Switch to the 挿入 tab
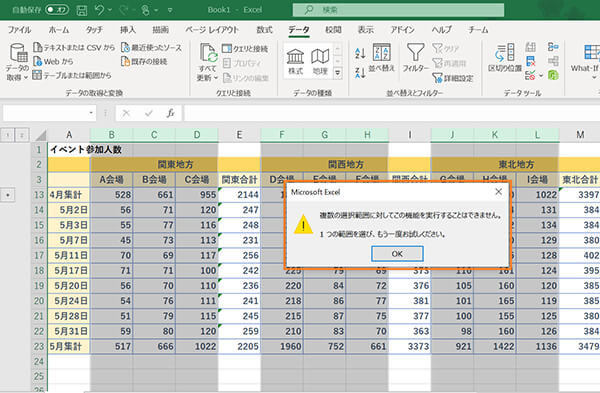This screenshot has height=393, width=600. click(x=127, y=30)
